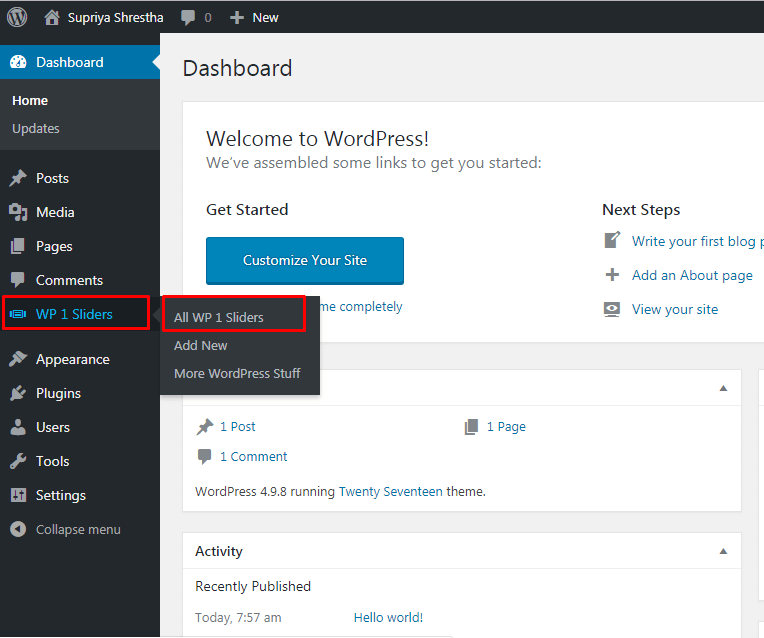This screenshot has width=764, height=638.
Task: Open the WP 1 Sliders menu
Action: point(80,314)
